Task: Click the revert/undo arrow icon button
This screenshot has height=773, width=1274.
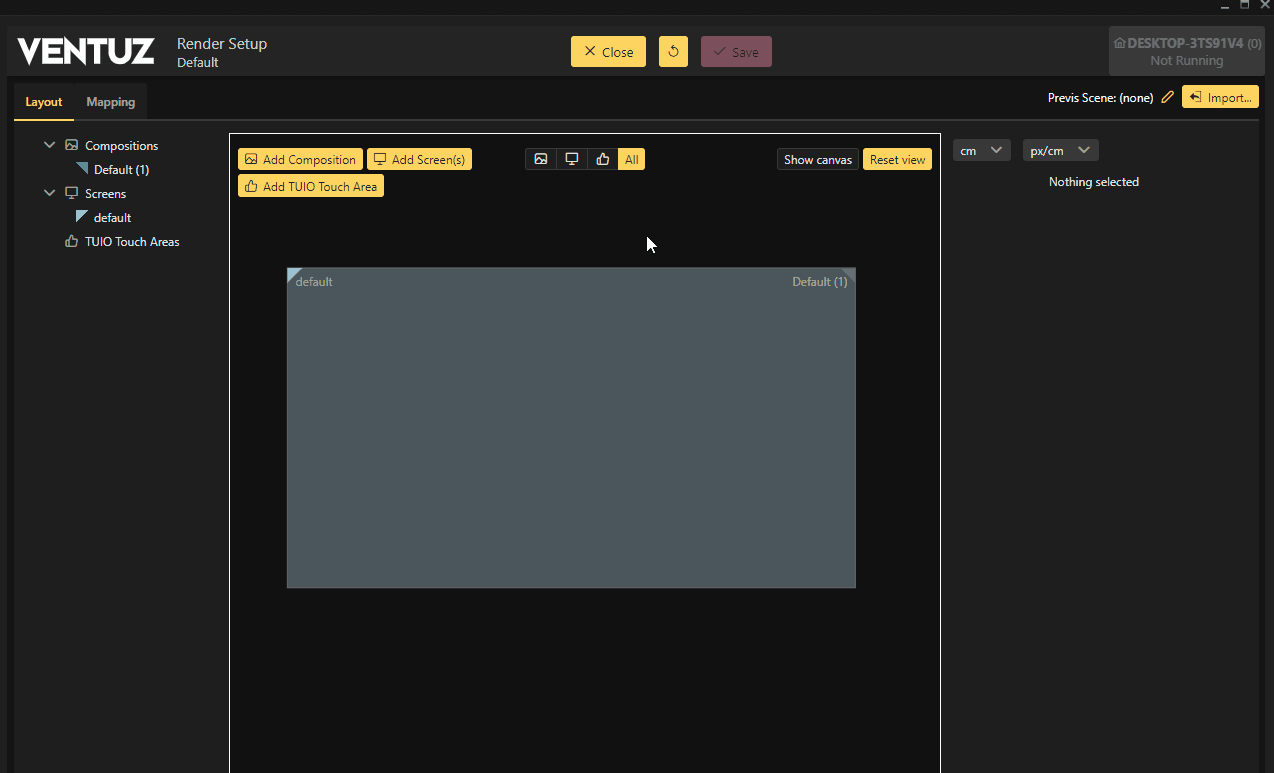Action: [673, 52]
